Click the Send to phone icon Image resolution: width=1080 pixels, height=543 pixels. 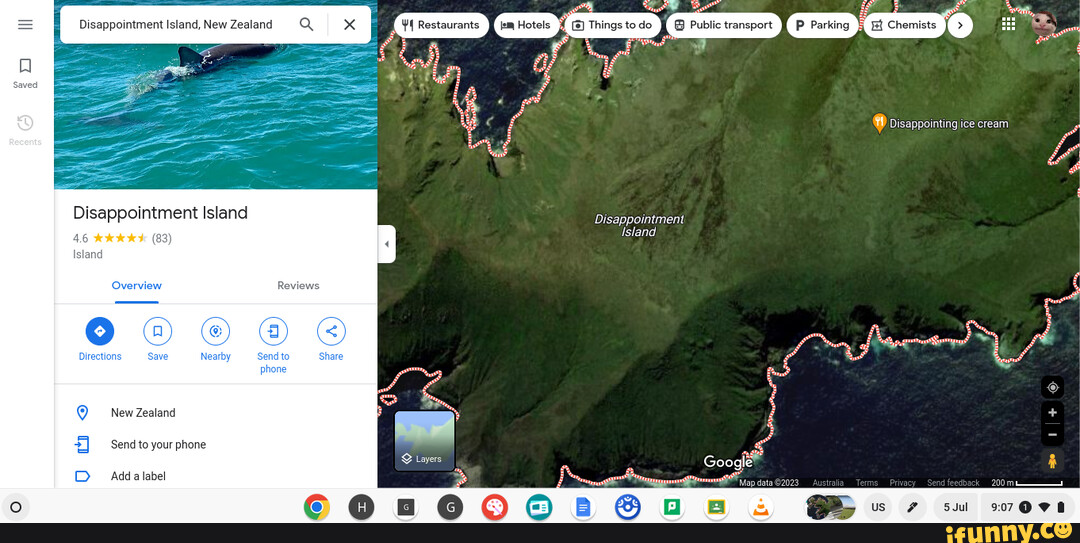click(273, 332)
